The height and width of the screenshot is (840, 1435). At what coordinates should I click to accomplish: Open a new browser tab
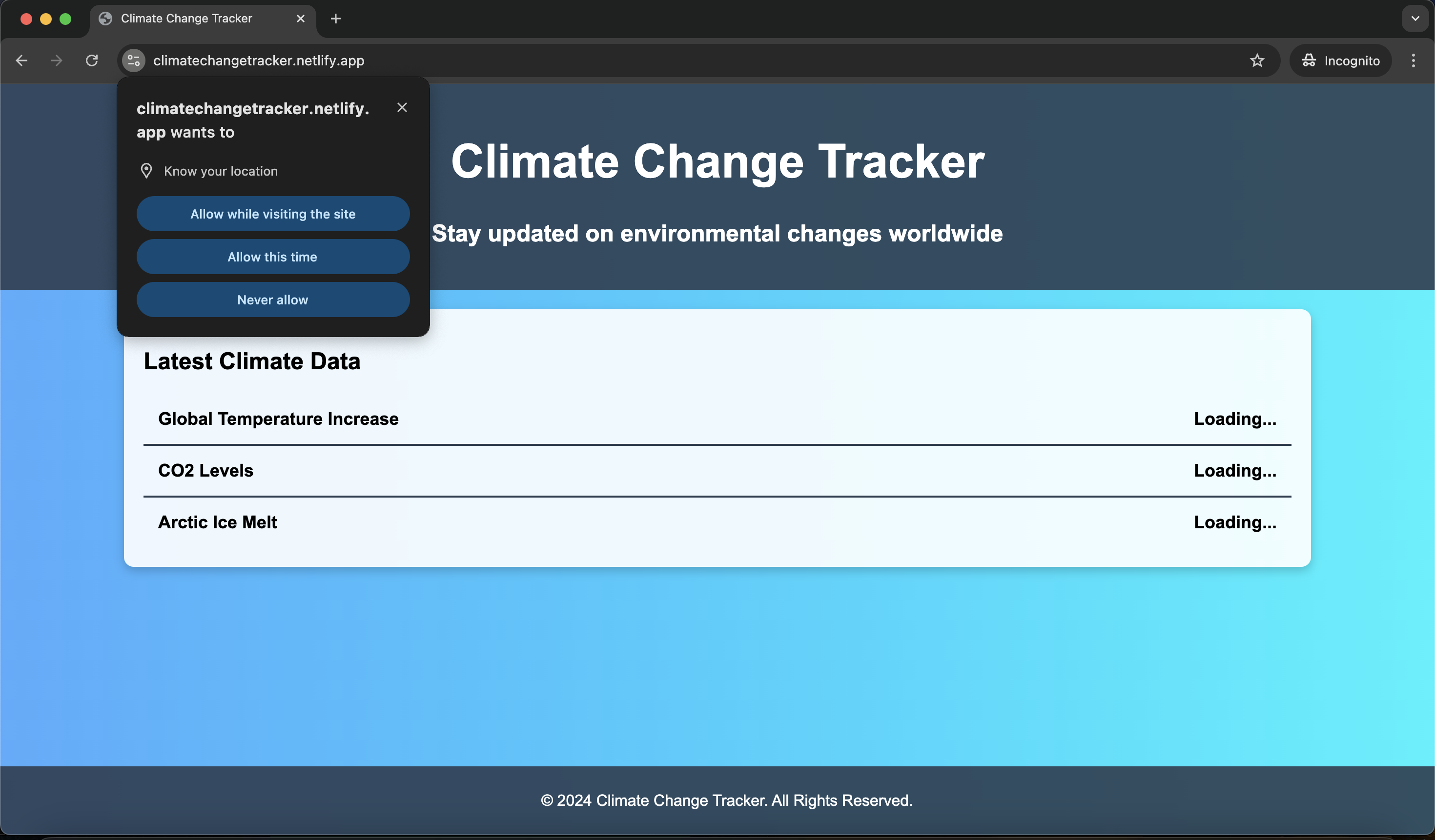(335, 18)
